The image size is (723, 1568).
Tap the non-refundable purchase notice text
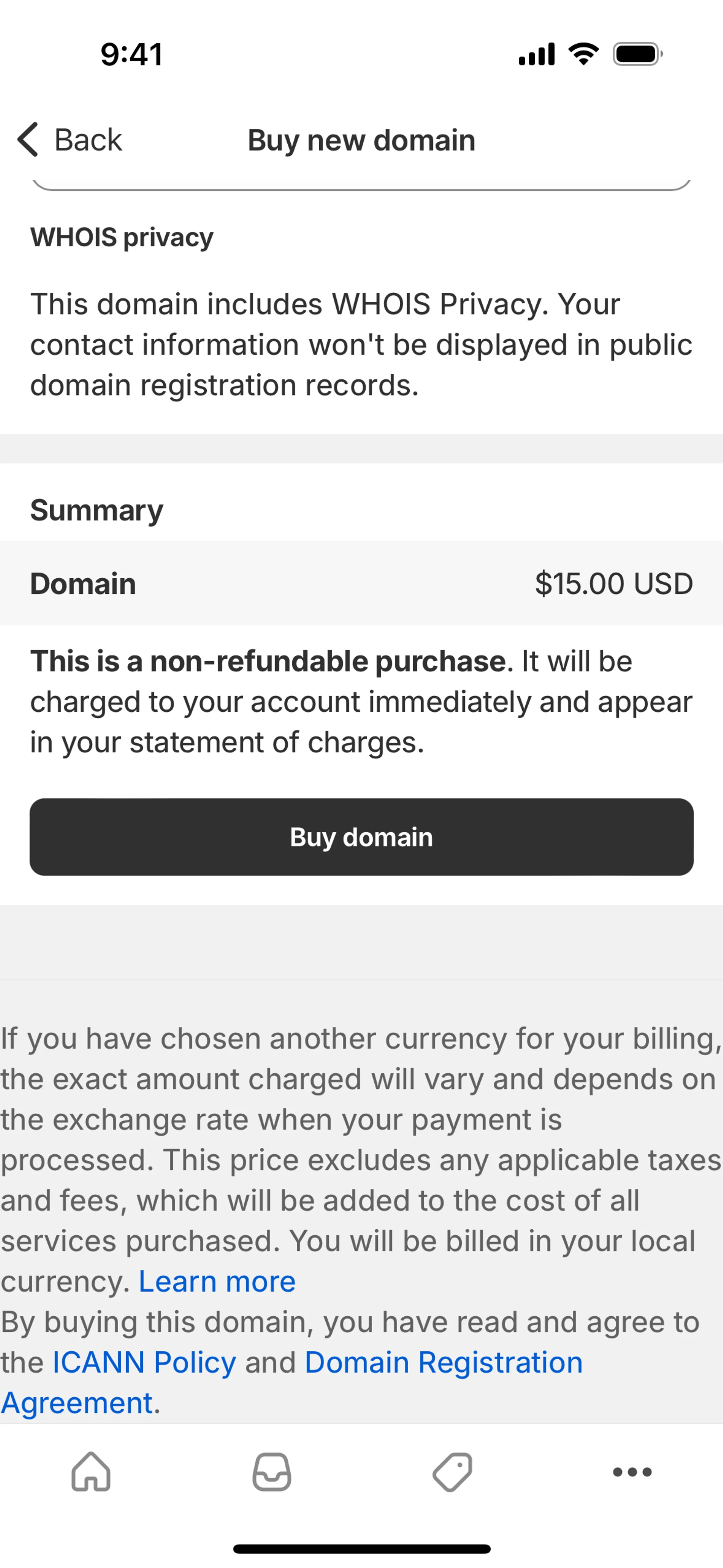tap(361, 702)
